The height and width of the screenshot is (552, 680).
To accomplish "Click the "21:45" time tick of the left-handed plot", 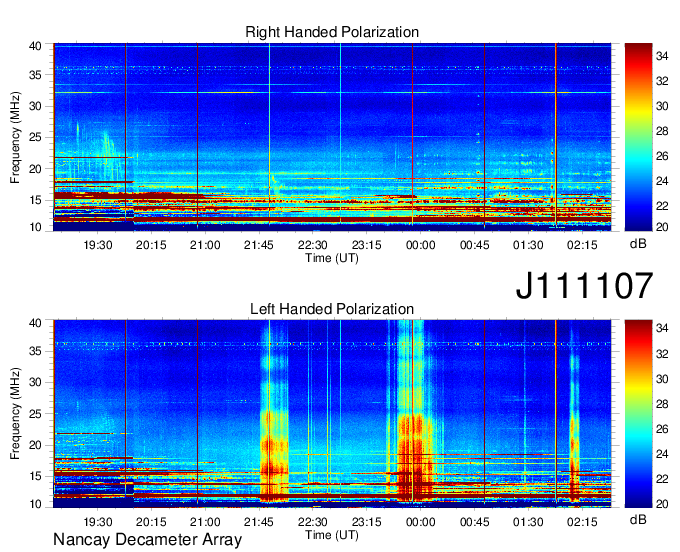I will (259, 522).
